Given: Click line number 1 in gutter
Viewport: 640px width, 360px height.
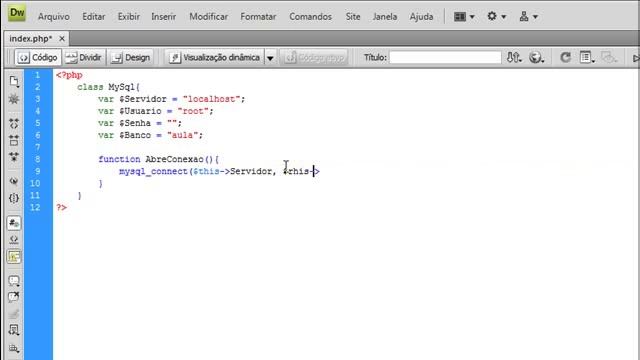Looking at the screenshot, I should point(37,75).
